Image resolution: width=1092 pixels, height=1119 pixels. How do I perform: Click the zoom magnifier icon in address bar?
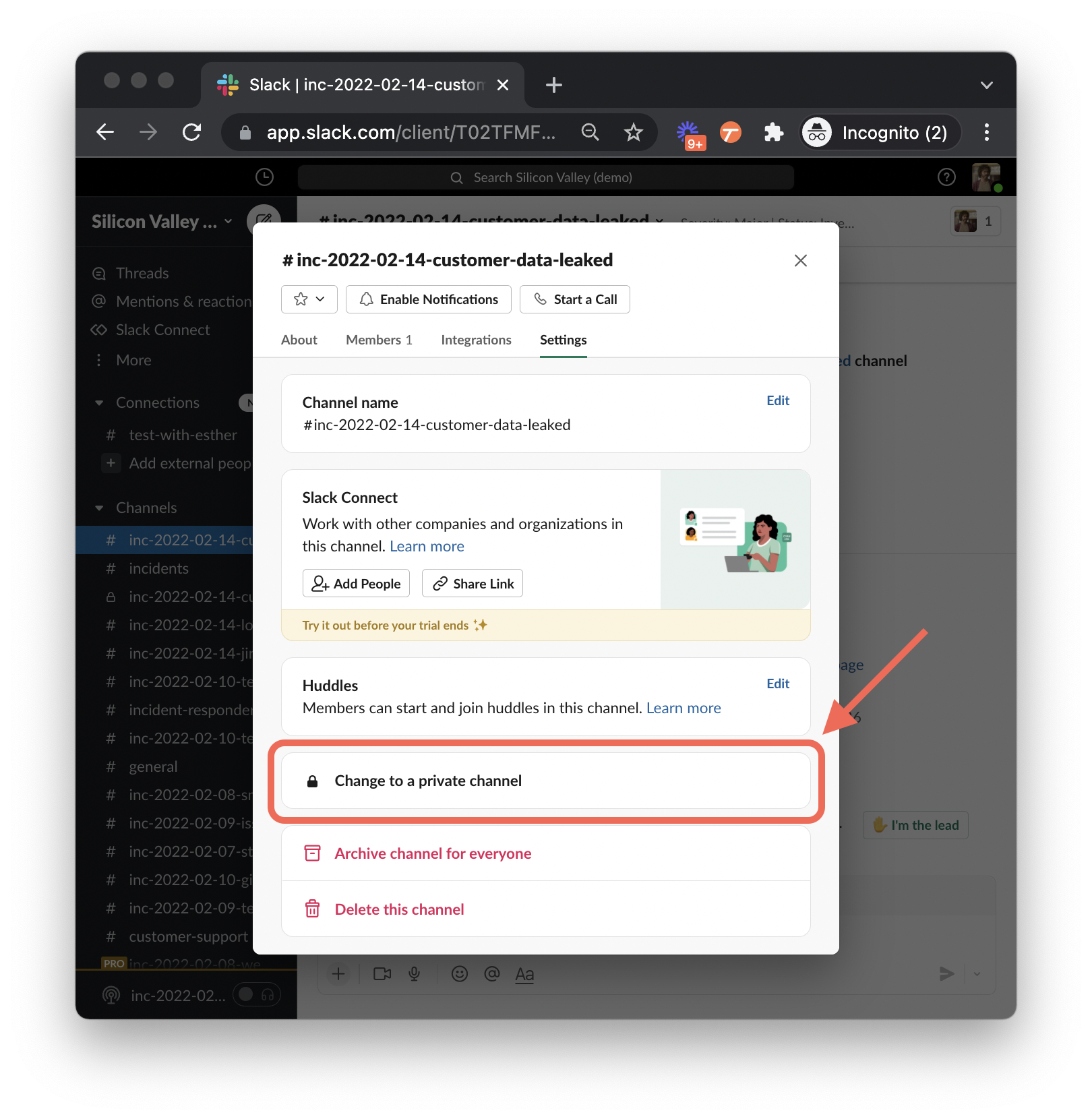click(x=590, y=132)
